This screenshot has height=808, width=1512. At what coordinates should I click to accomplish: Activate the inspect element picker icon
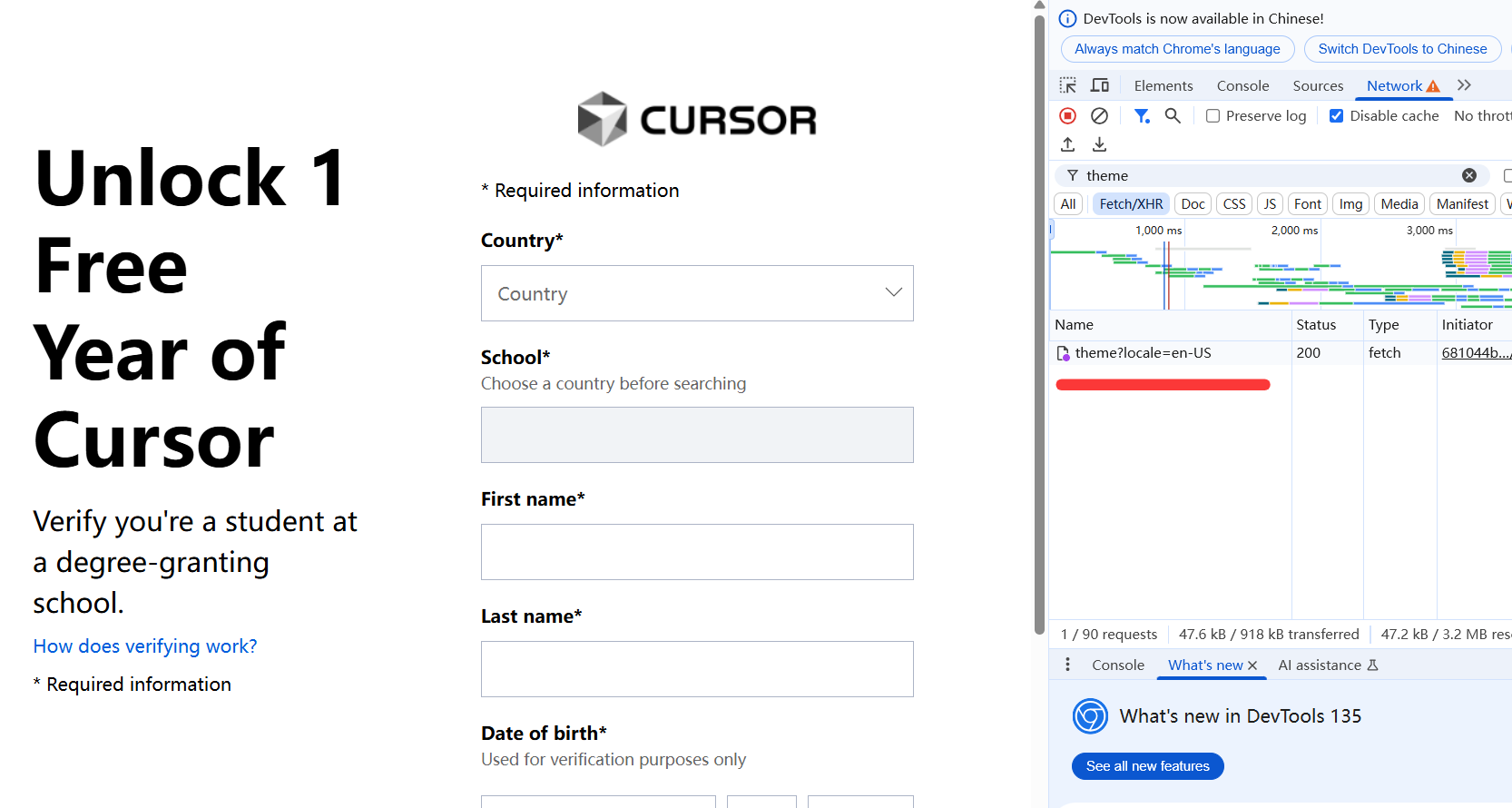(x=1068, y=85)
